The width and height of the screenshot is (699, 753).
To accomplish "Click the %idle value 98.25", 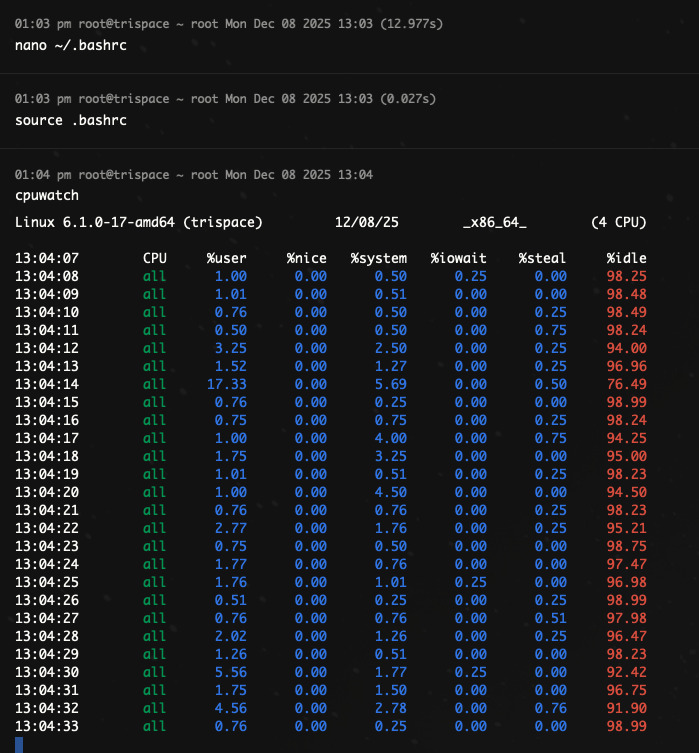I will coord(627,276).
